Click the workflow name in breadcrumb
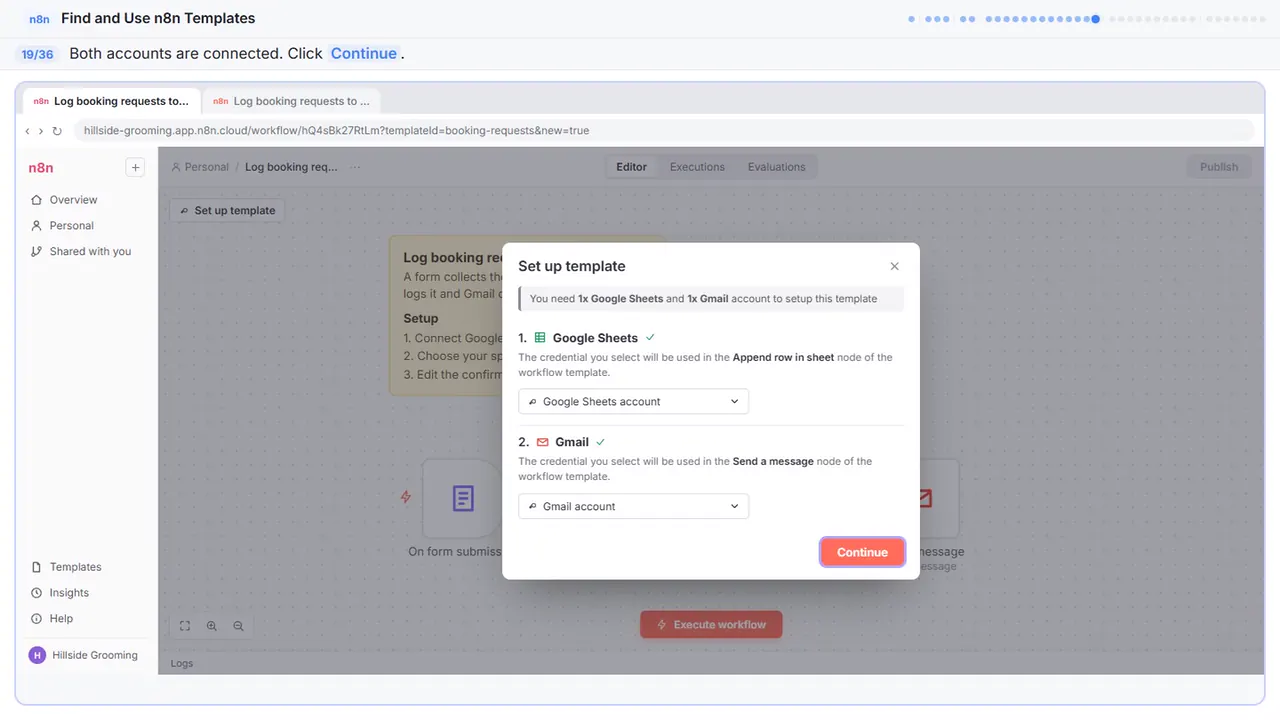This screenshot has width=1280, height=720. (x=291, y=167)
